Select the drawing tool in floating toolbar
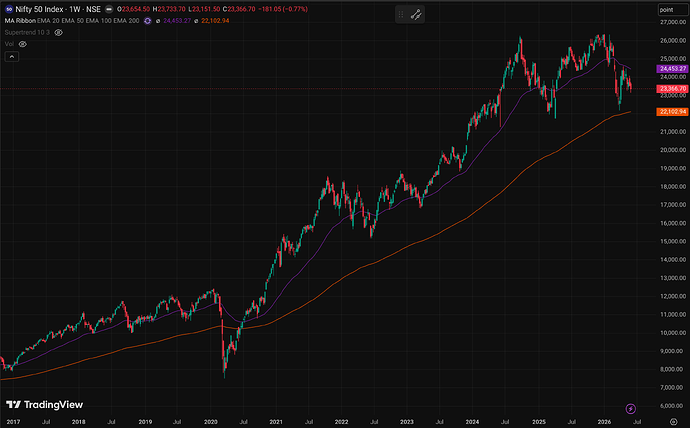Screen dimensions: 690x428 (416, 15)
